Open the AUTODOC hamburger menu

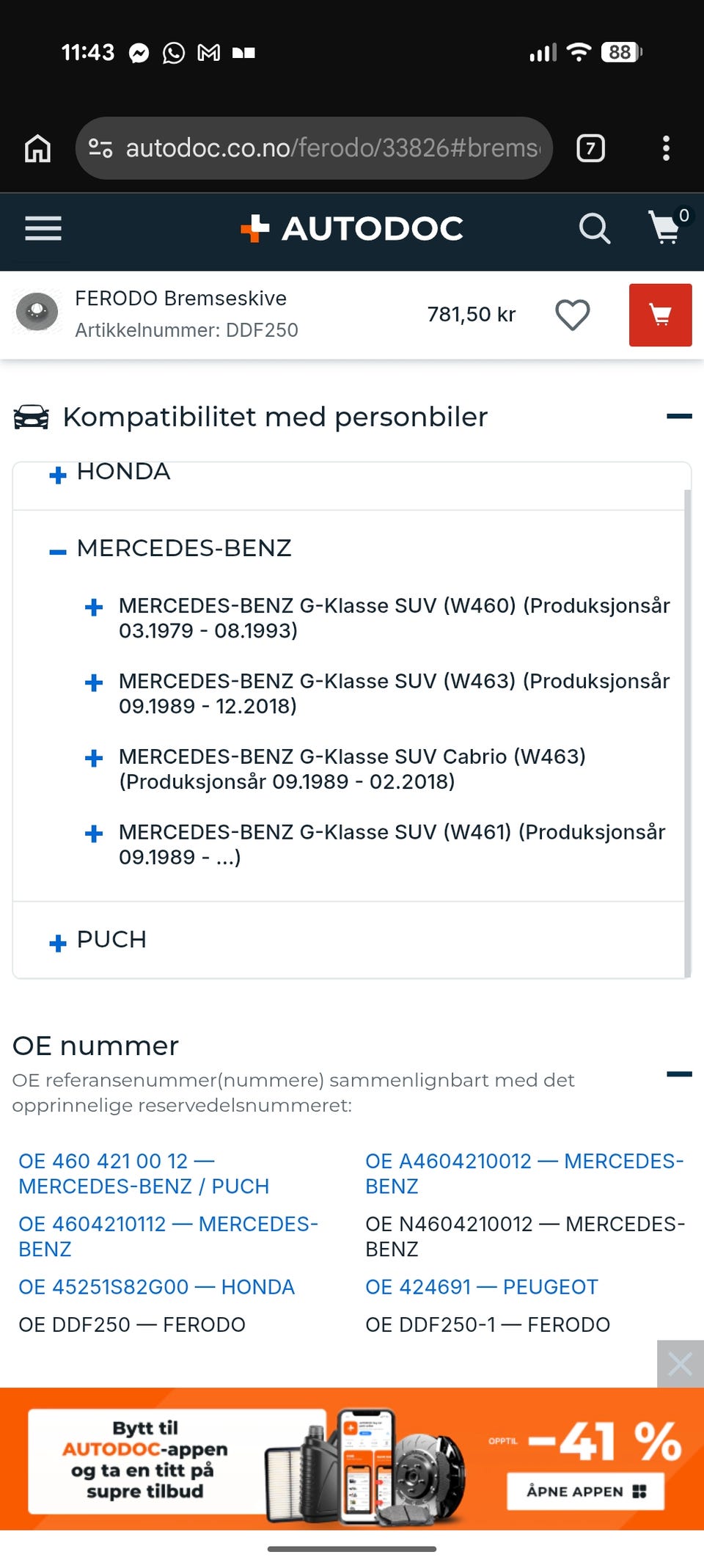pyautogui.click(x=43, y=229)
